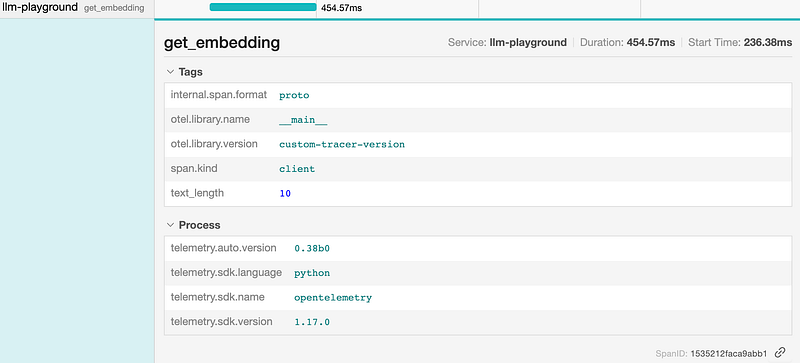Click the Process section heading
800x363 pixels.
[x=199, y=225]
